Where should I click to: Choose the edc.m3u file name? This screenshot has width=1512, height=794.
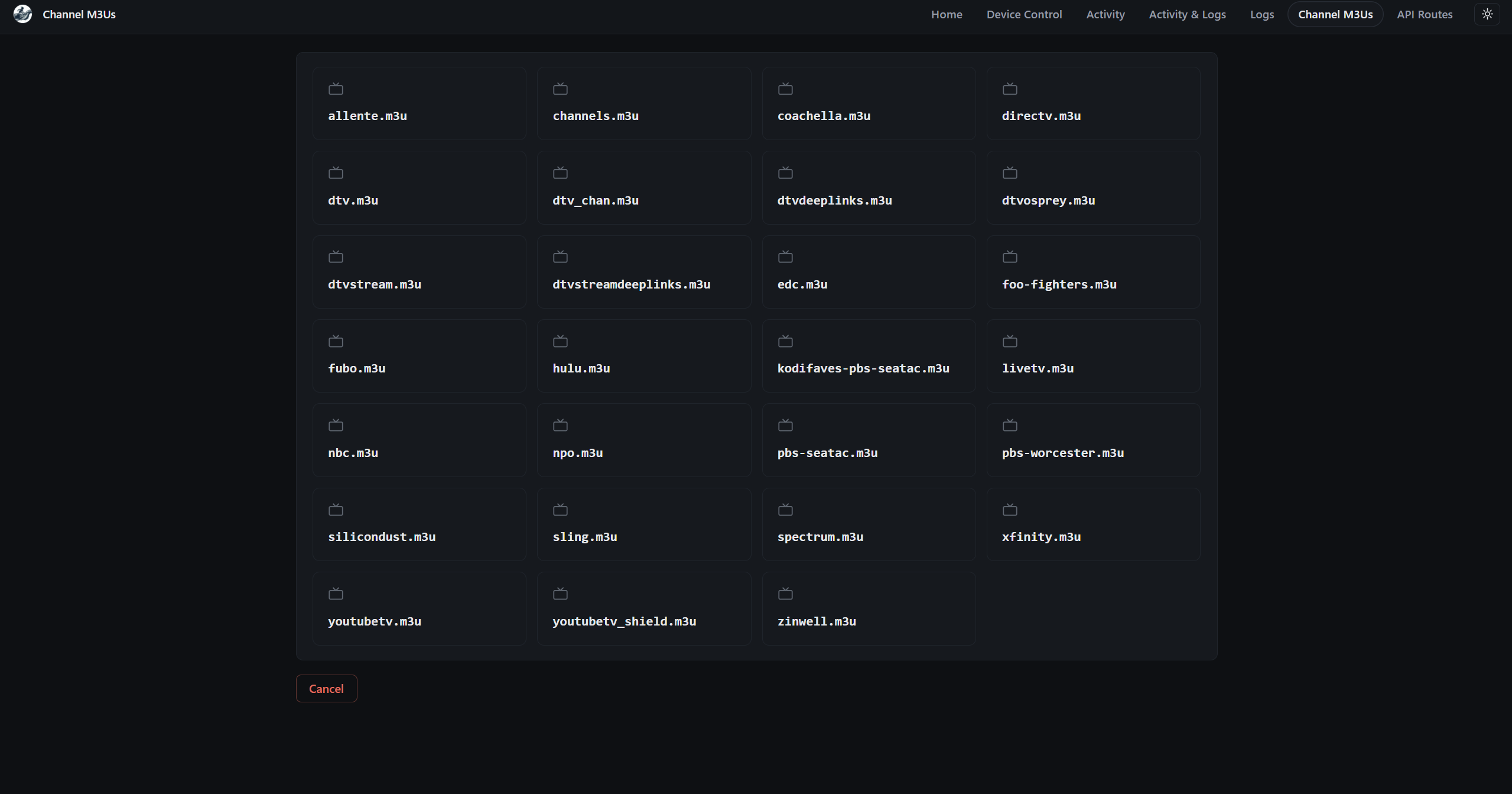click(x=802, y=284)
